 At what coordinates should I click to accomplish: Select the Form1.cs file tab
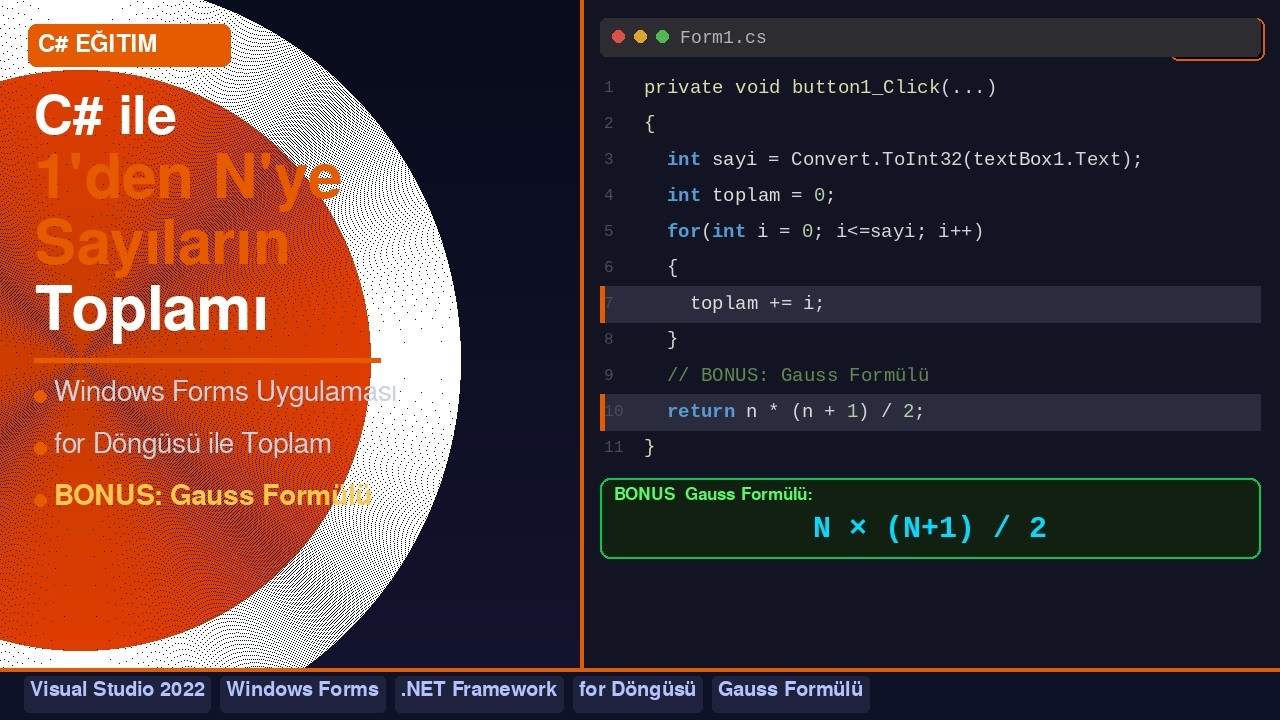723,38
